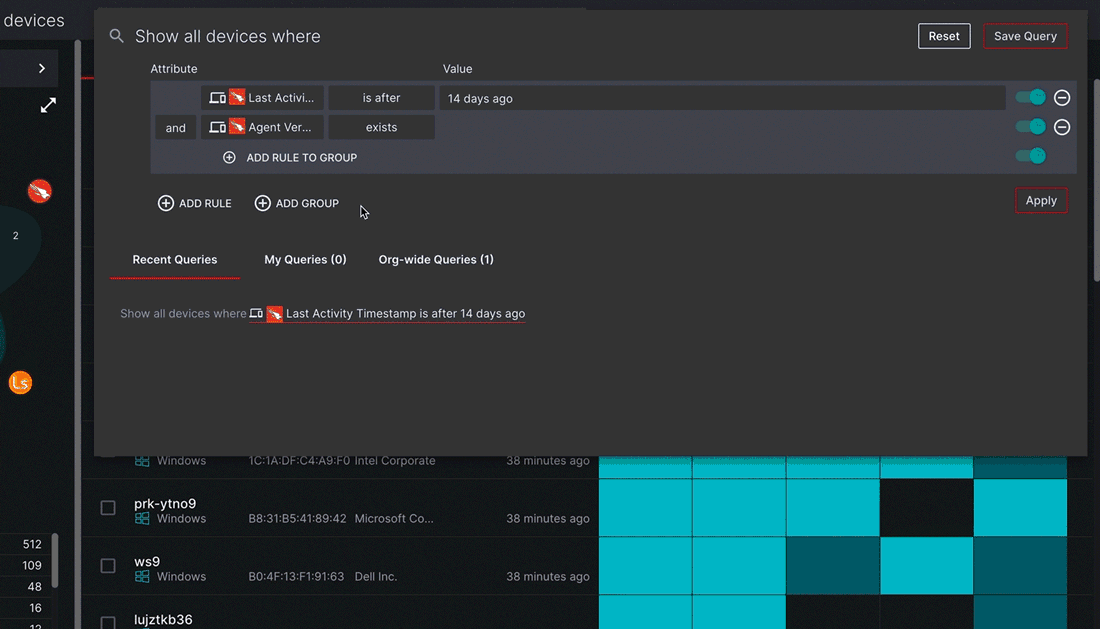
Task: Click the count 109 in the sidebar
Action: coord(32,565)
